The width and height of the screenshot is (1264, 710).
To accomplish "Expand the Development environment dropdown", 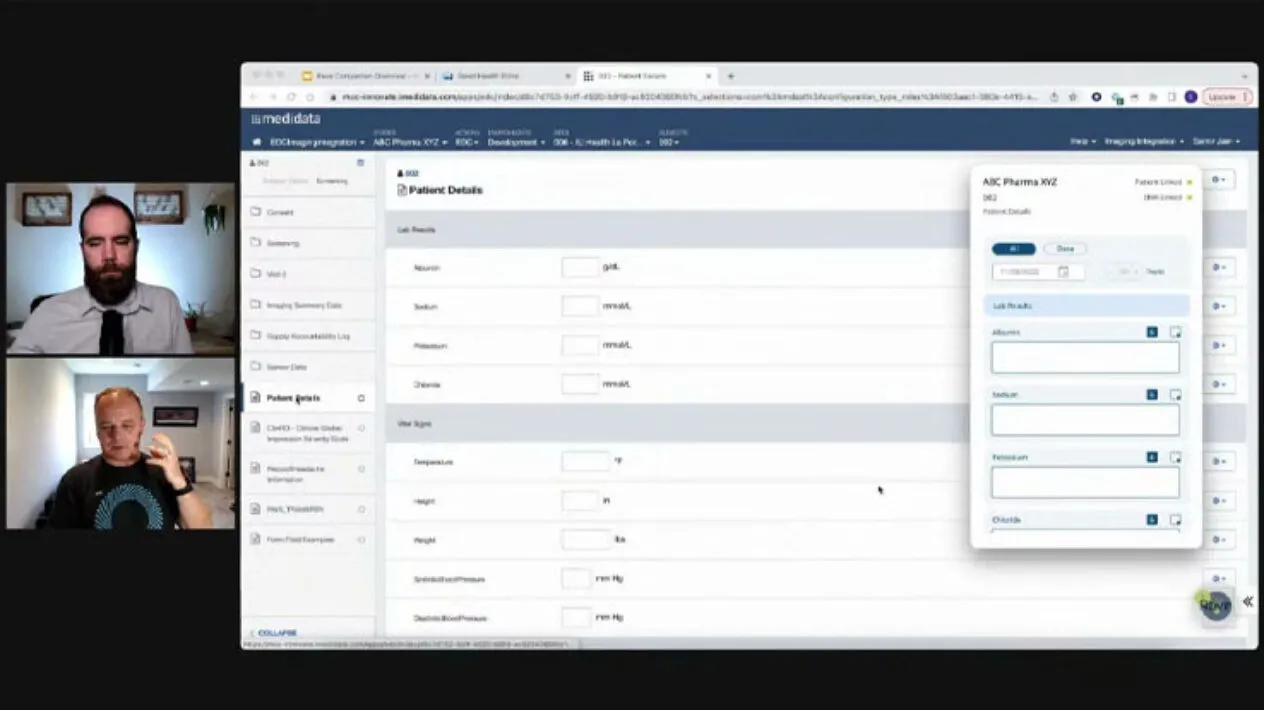I will tap(516, 142).
